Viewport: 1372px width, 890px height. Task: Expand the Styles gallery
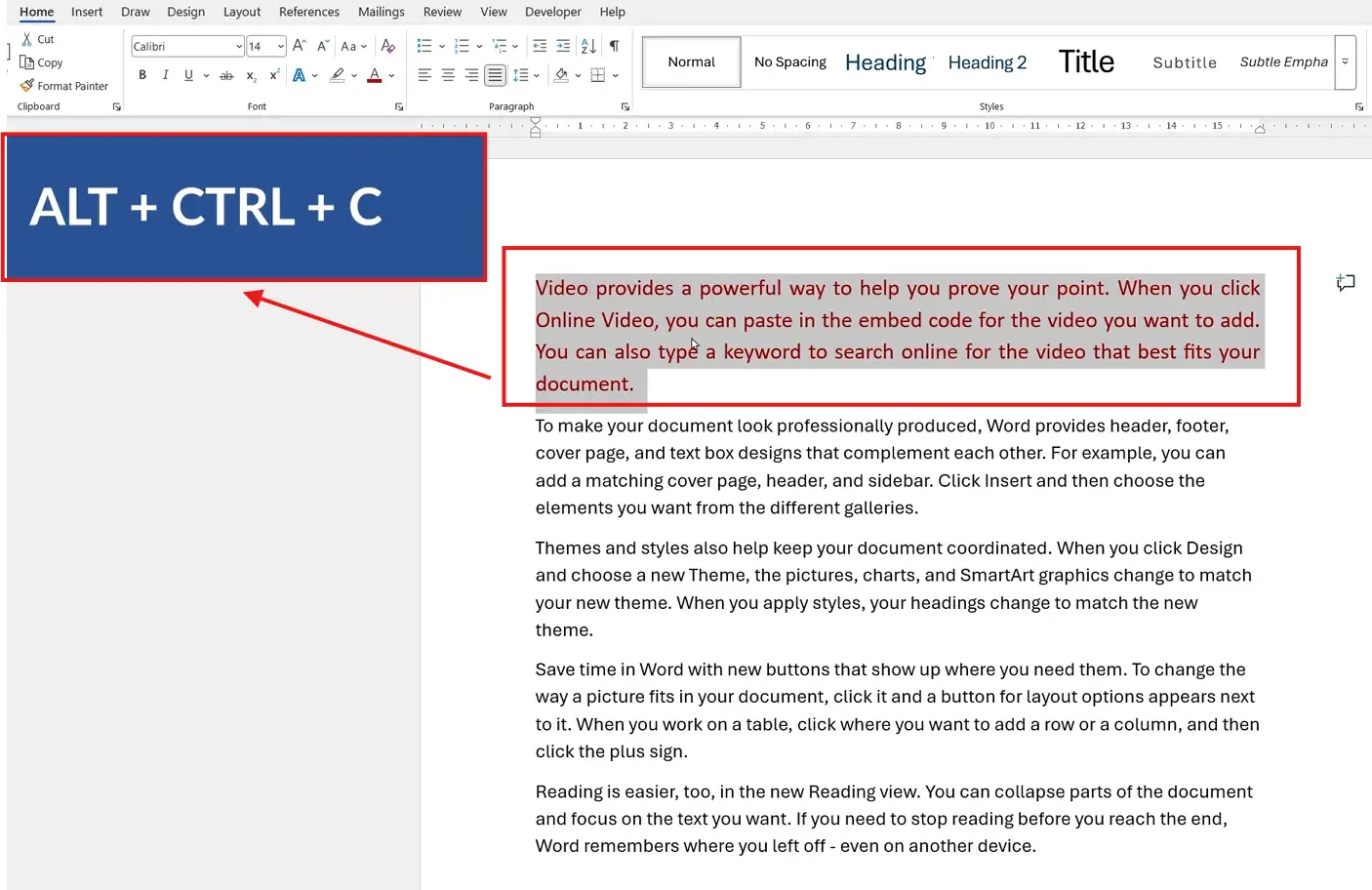pyautogui.click(x=1345, y=61)
